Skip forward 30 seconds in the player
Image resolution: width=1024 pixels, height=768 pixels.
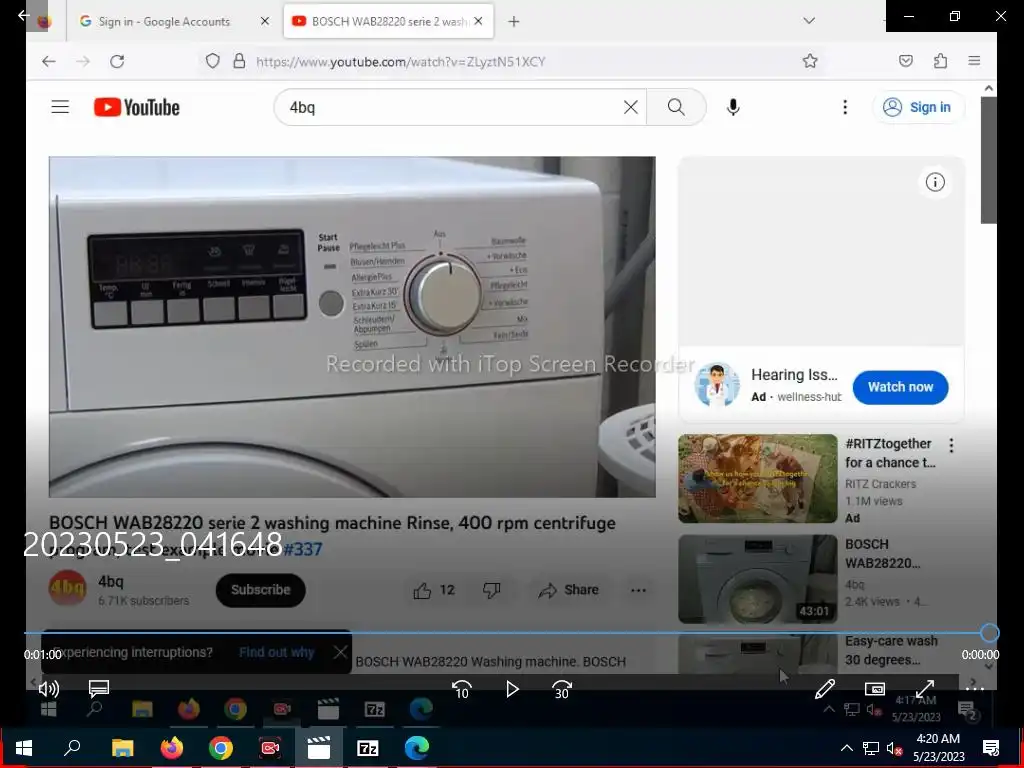[562, 689]
